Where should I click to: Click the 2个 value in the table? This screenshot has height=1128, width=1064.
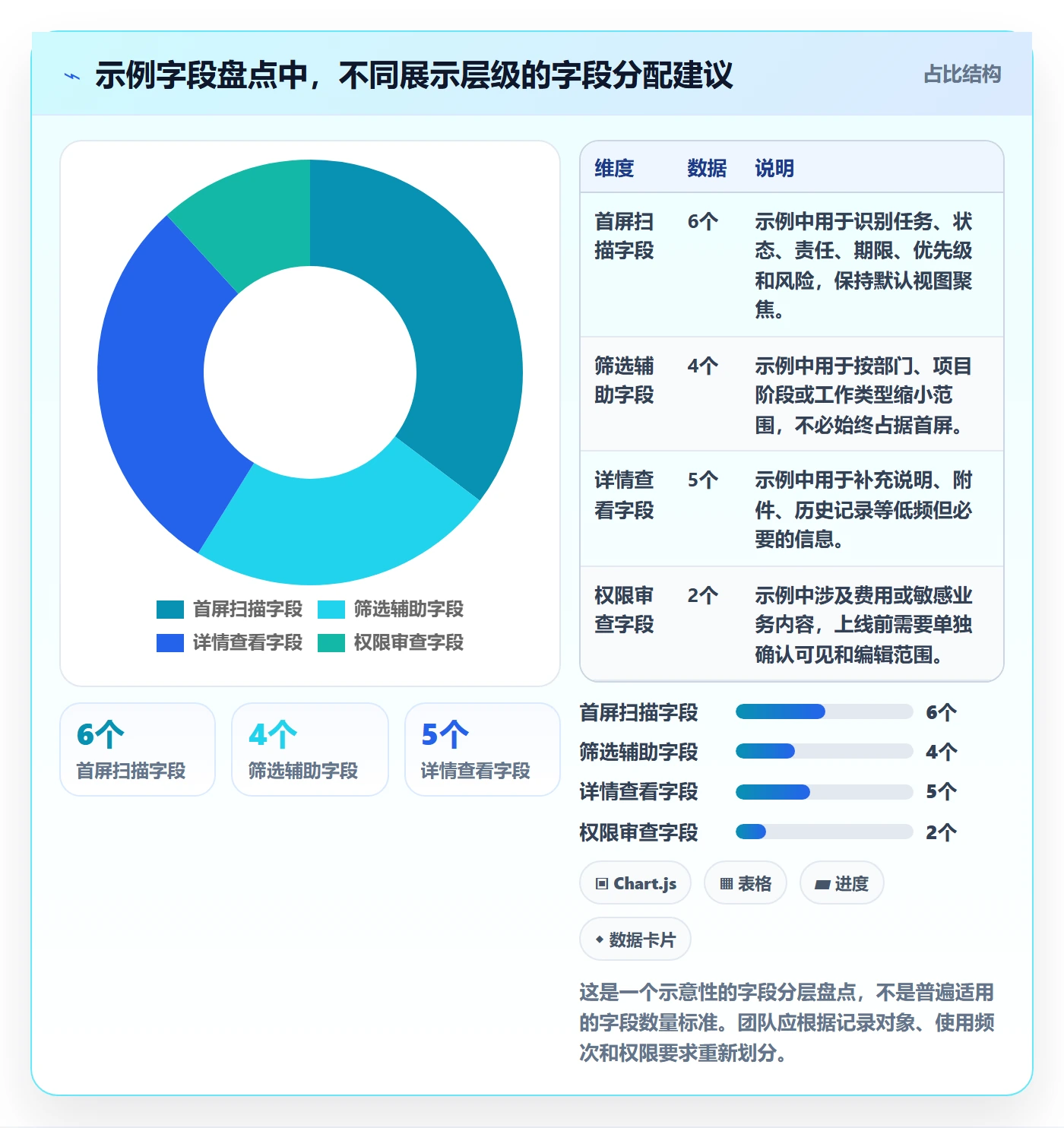point(703,595)
